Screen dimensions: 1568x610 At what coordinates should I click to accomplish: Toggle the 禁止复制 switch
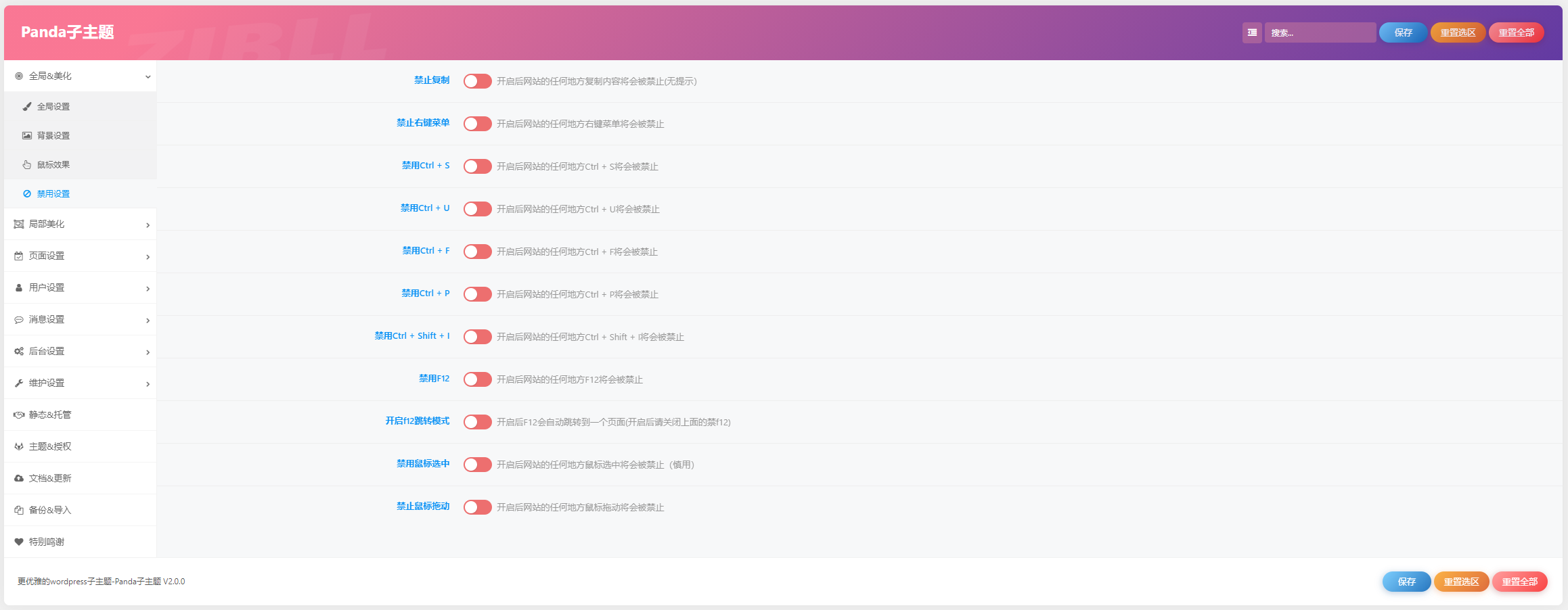[x=478, y=81]
